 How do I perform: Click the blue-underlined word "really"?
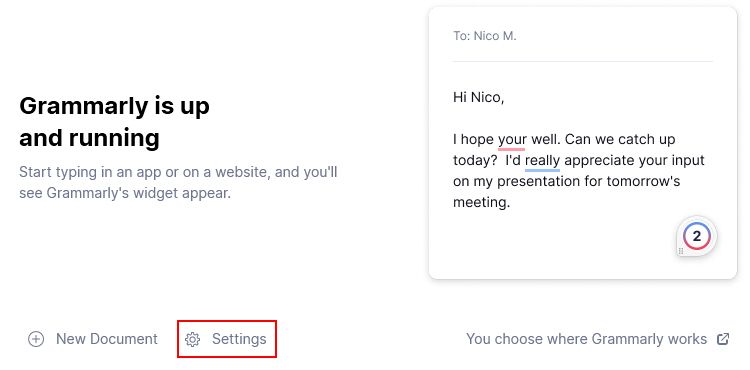coord(542,161)
